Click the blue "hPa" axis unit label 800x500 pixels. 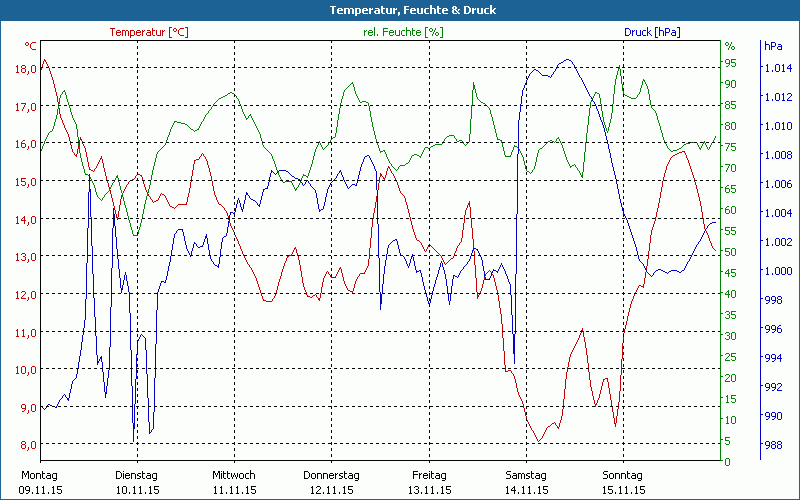[x=773, y=46]
